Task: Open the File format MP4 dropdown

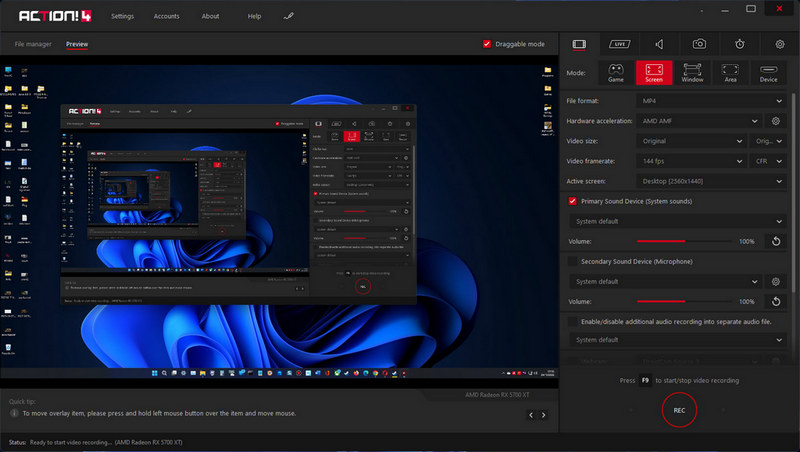Action: tap(711, 101)
